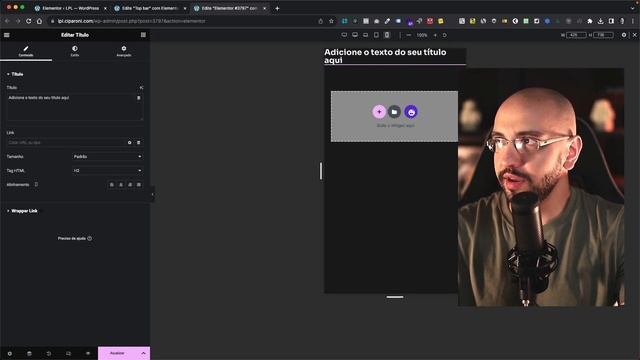Increase preview zoom with plus button

click(435, 35)
